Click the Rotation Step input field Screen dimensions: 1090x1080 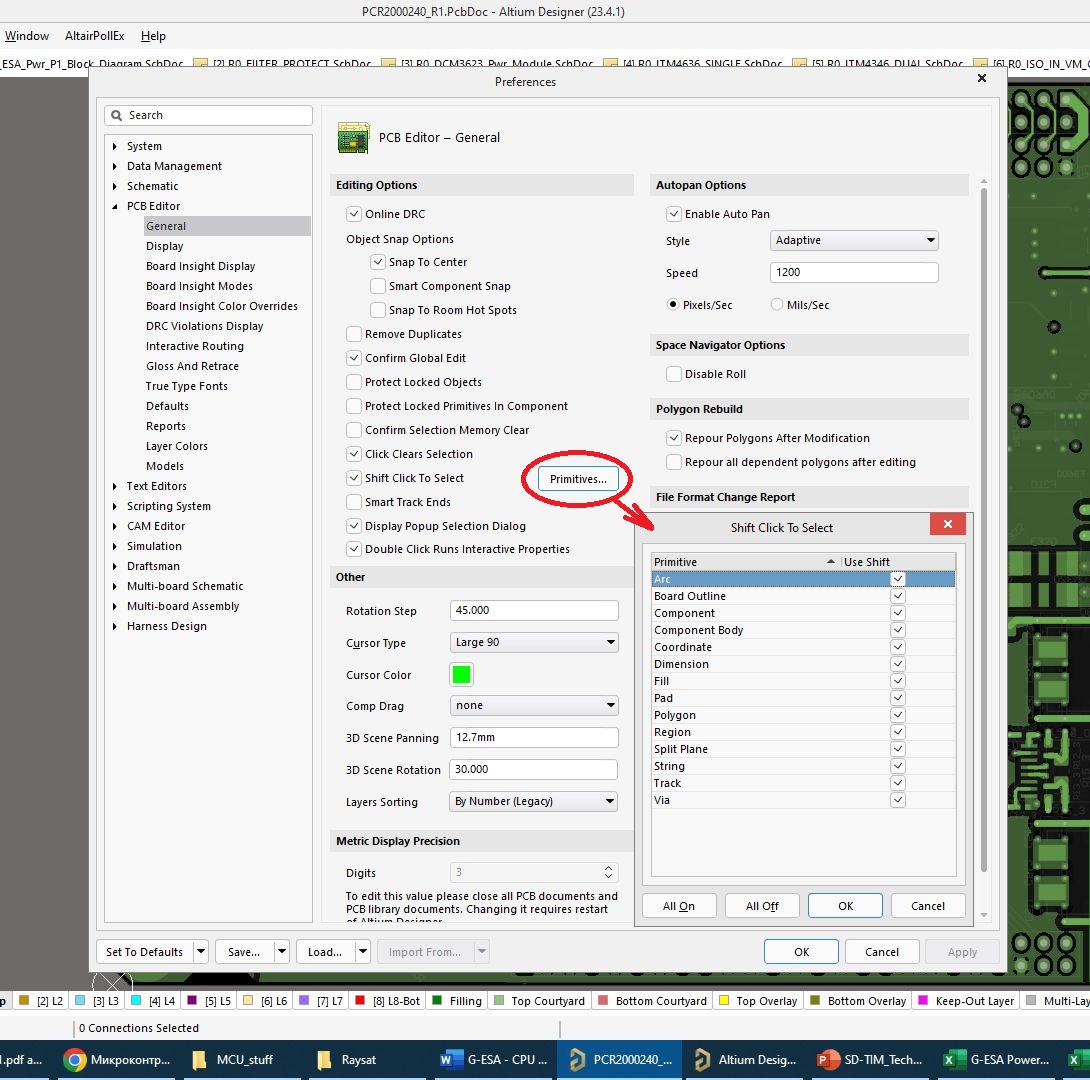point(534,610)
